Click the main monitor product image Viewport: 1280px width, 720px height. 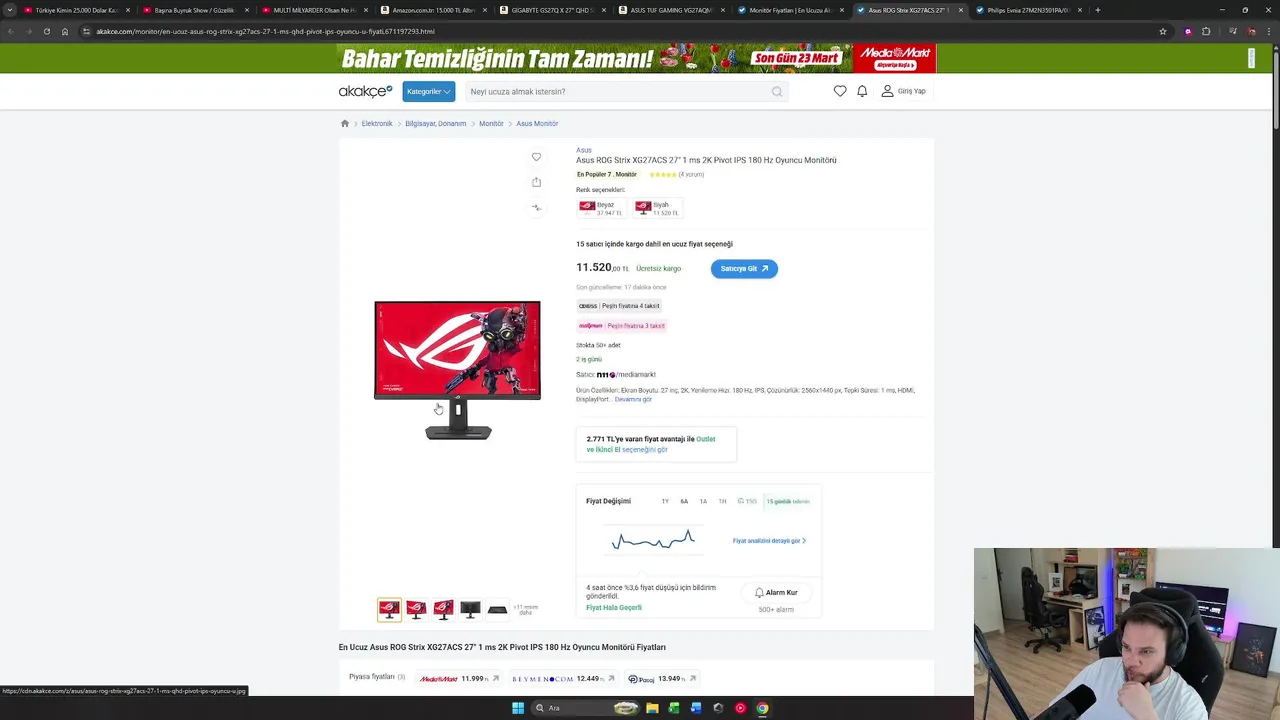458,370
